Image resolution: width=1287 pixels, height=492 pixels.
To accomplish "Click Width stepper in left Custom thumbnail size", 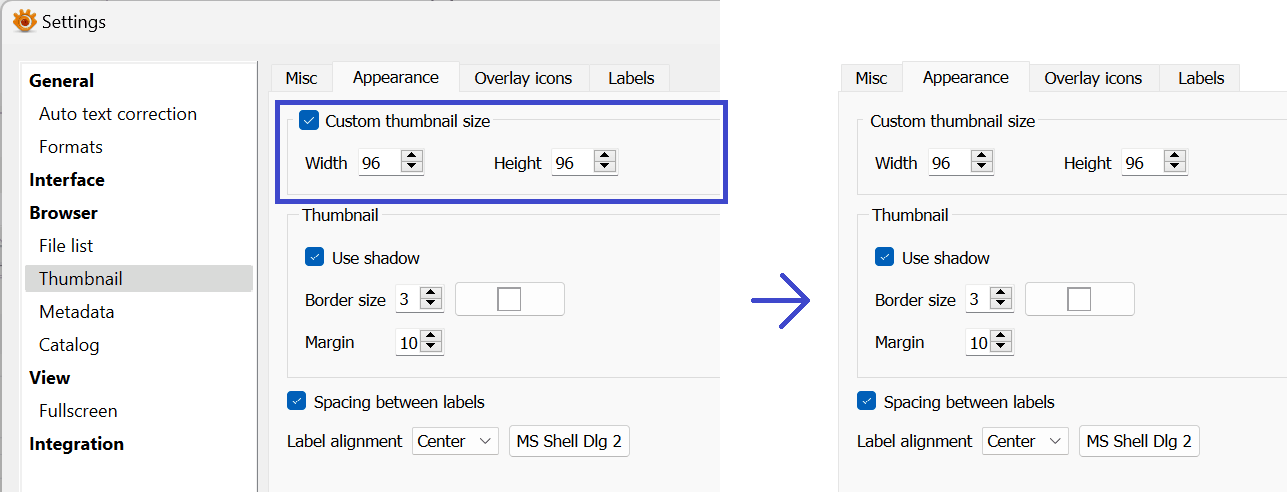I will pyautogui.click(x=412, y=162).
